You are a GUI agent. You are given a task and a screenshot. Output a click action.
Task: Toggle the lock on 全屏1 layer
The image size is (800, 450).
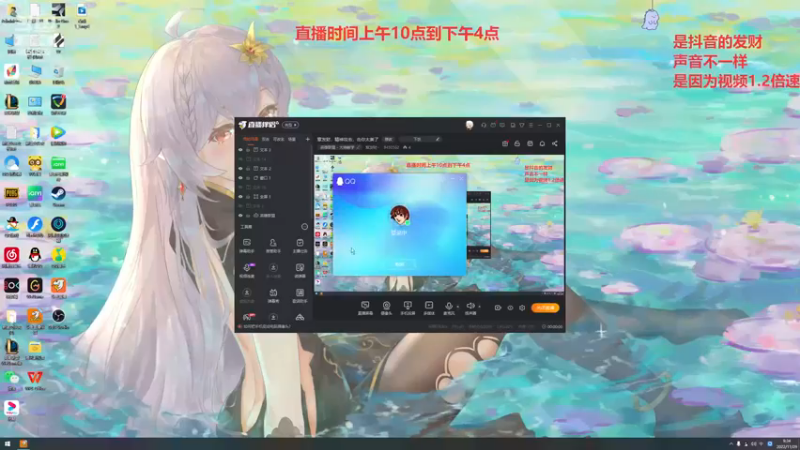tap(248, 196)
